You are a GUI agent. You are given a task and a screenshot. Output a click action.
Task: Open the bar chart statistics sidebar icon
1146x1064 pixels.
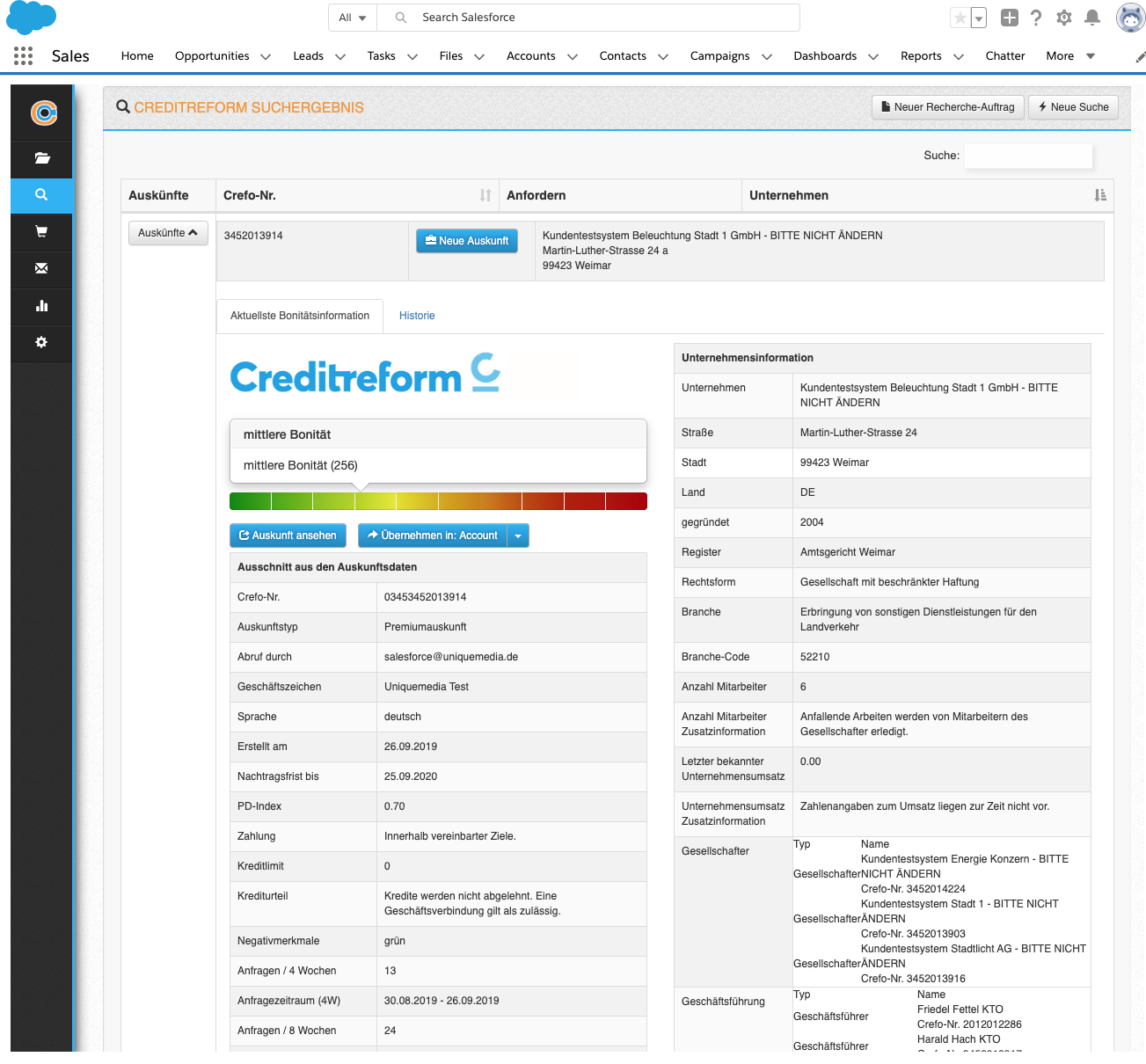(x=41, y=306)
